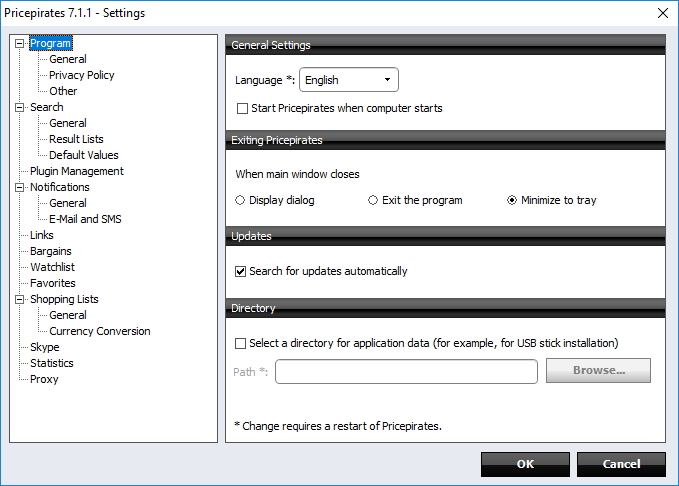The image size is (679, 486).
Task: Open the Watchlist settings page
Action: pyautogui.click(x=52, y=268)
